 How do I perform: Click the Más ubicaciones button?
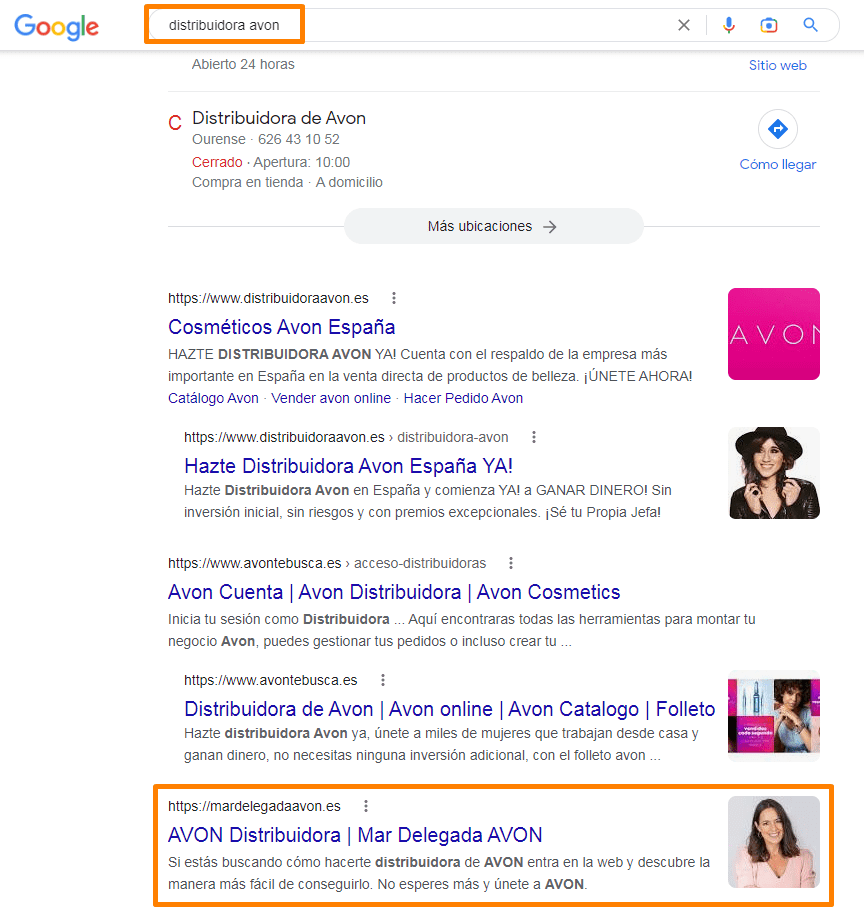tap(493, 226)
